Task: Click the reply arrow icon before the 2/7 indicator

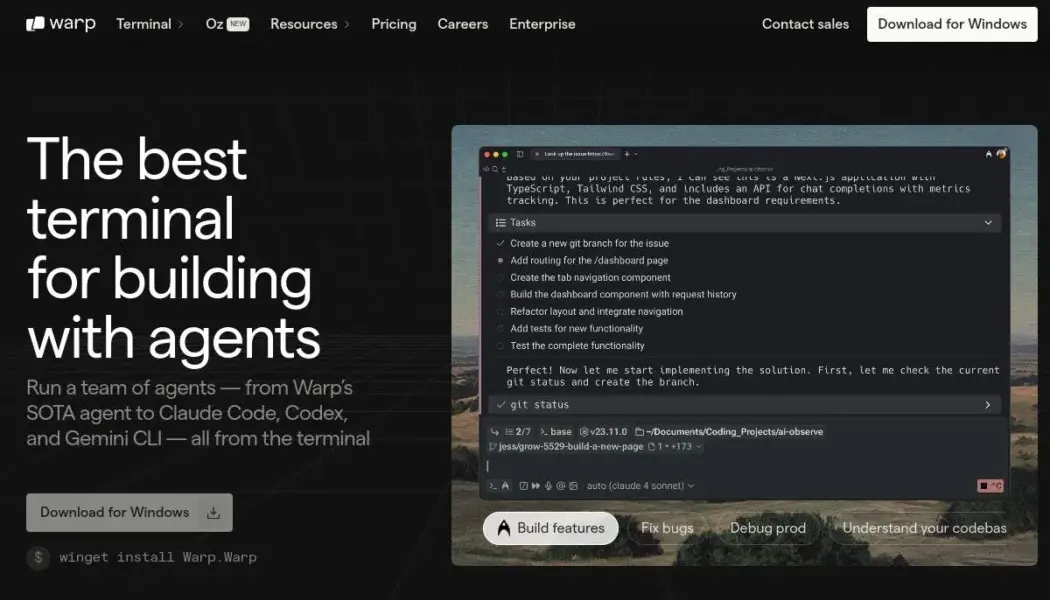Action: tap(495, 431)
